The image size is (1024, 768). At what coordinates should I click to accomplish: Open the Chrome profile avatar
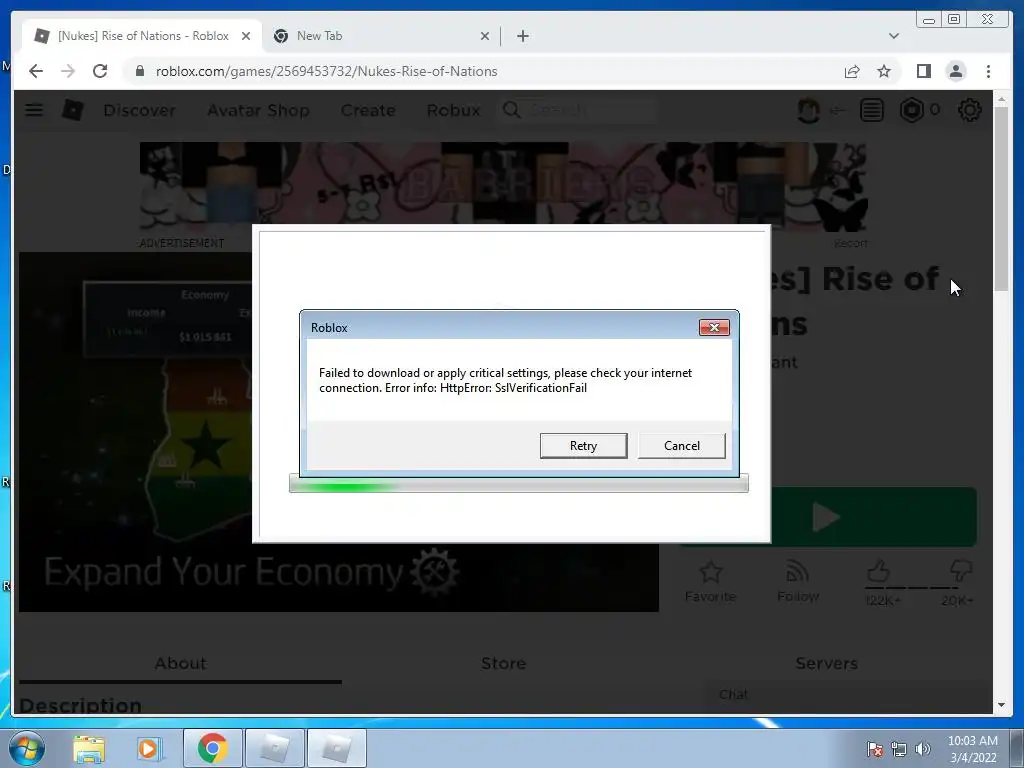(955, 71)
